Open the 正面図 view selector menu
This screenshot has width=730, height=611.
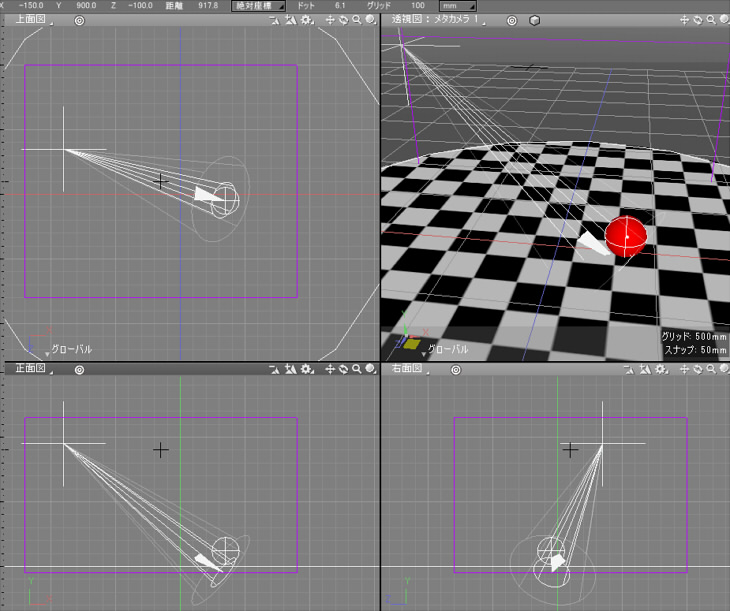32,369
